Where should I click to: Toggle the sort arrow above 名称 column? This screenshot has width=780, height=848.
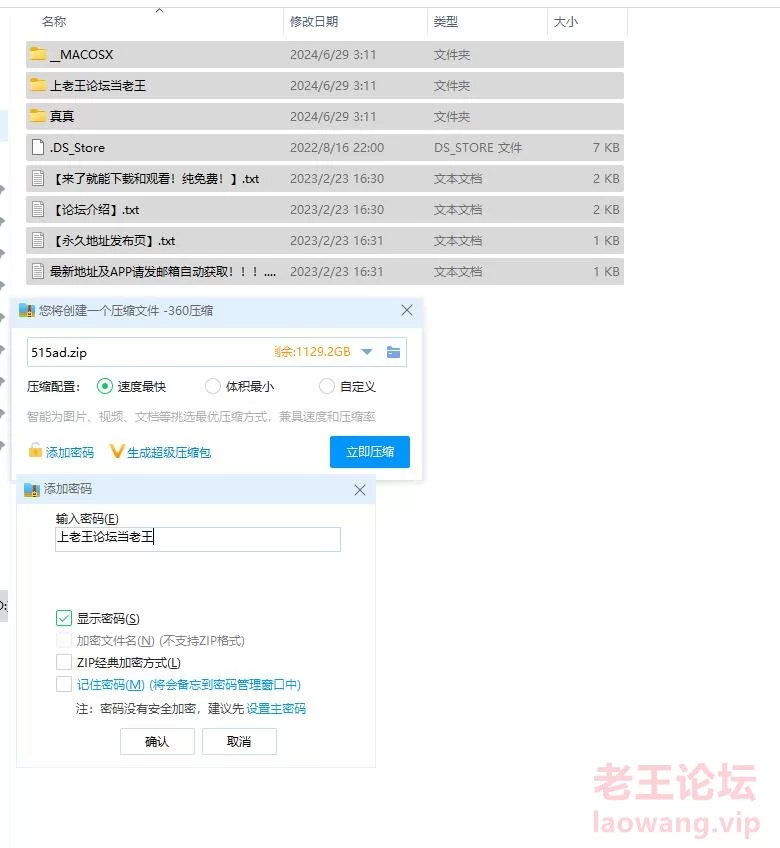[x=159, y=10]
